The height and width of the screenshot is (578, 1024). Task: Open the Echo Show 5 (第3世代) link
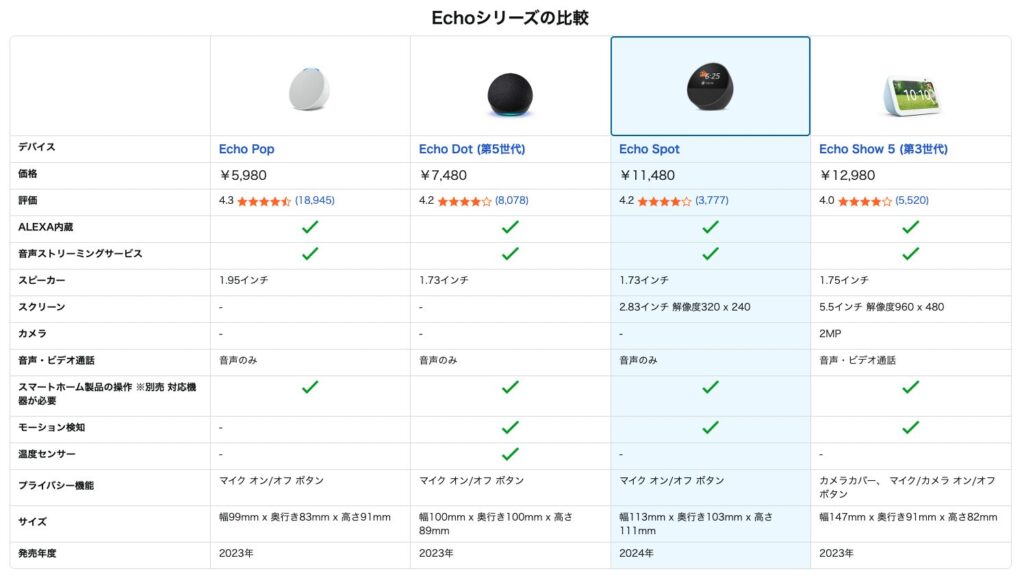pos(883,149)
